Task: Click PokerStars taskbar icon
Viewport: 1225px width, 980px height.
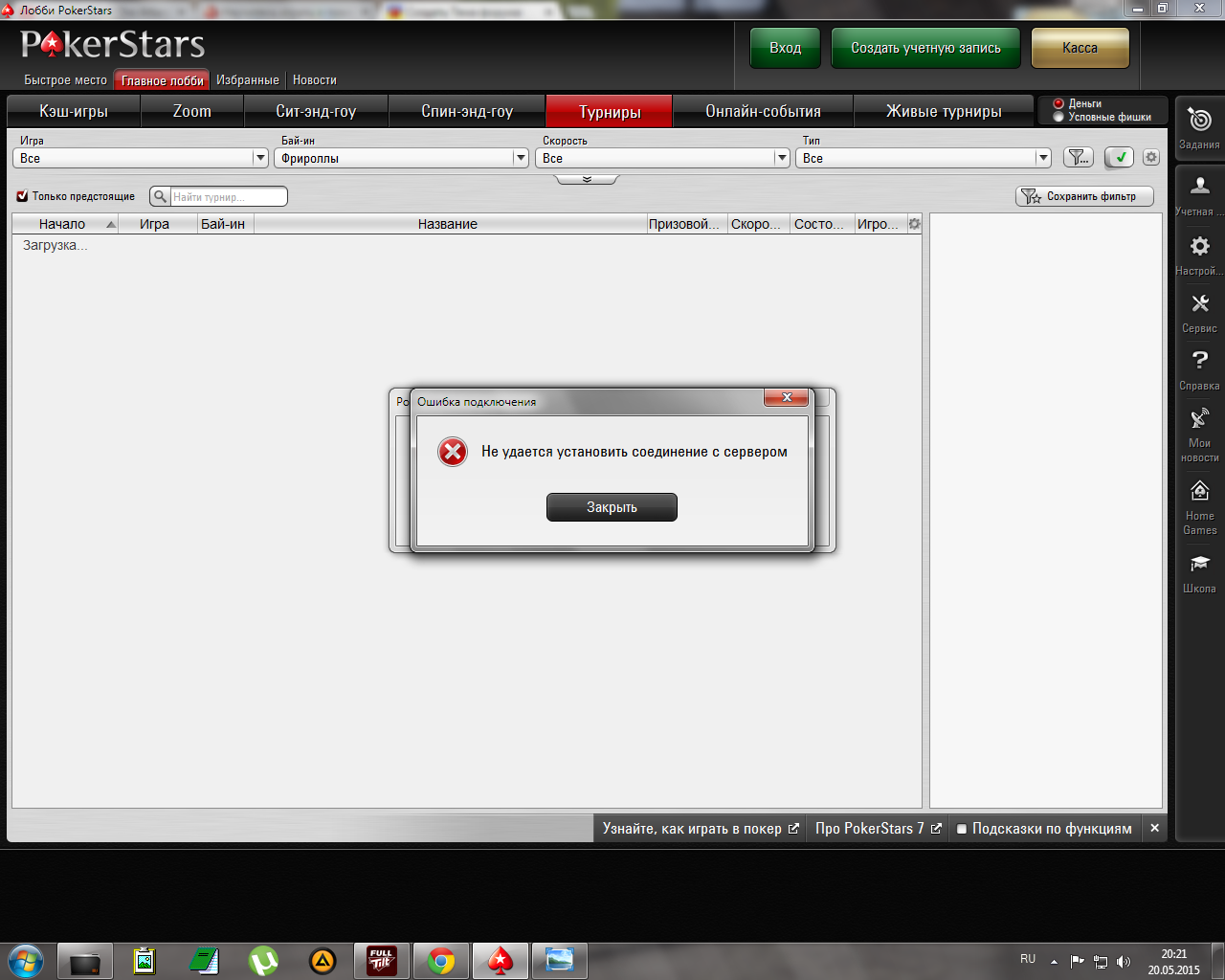Action: (501, 961)
